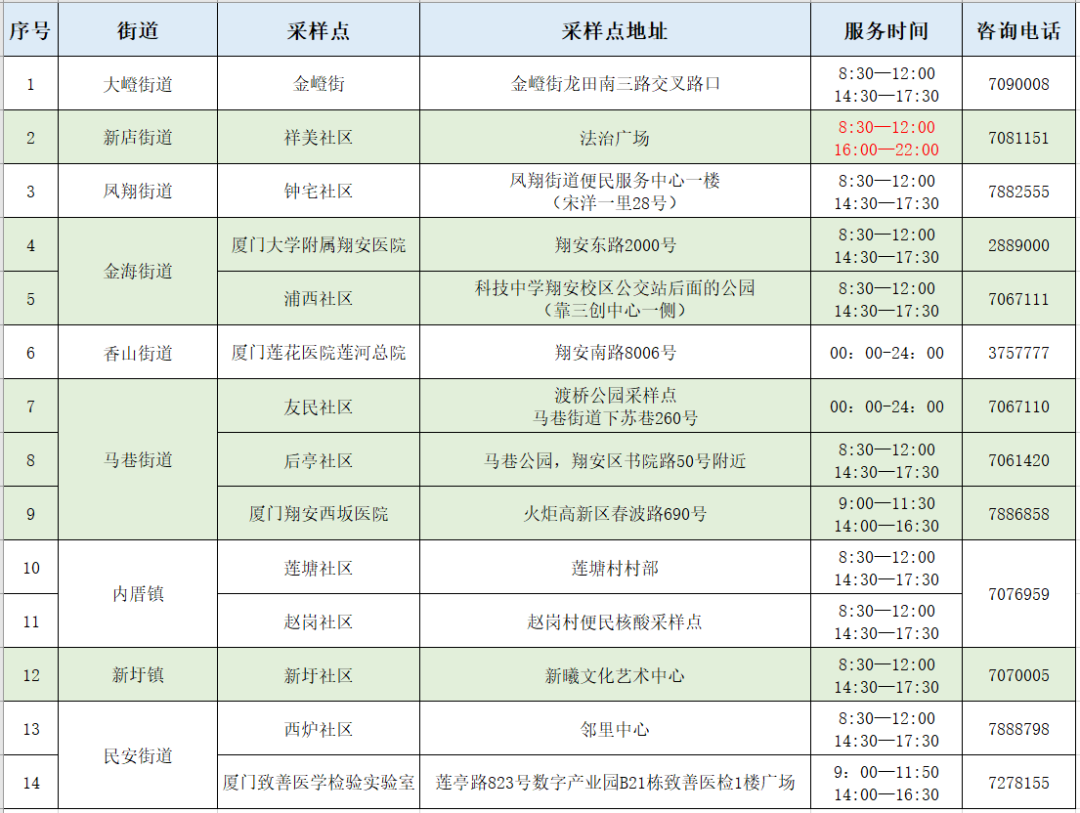Click the 金海街道 merged cell
Image resolution: width=1080 pixels, height=813 pixels.
138,271
